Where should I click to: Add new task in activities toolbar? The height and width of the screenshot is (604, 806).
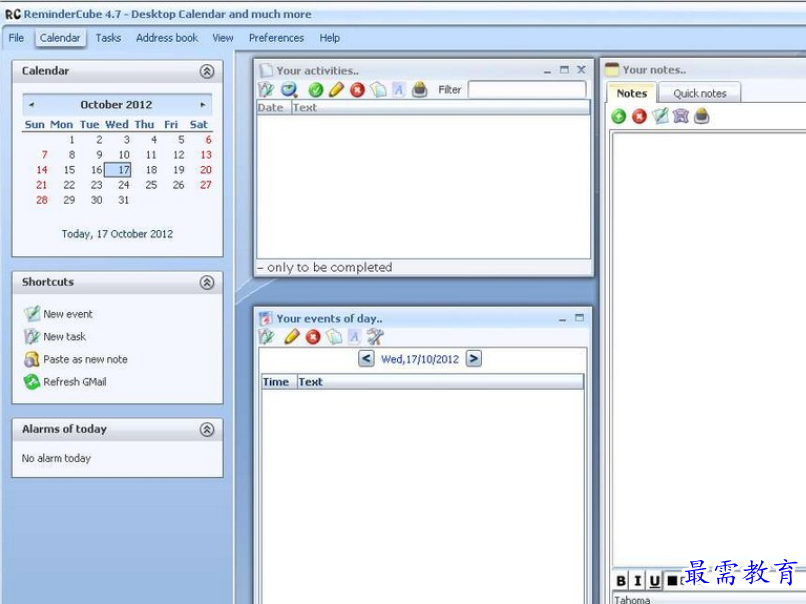[x=266, y=89]
